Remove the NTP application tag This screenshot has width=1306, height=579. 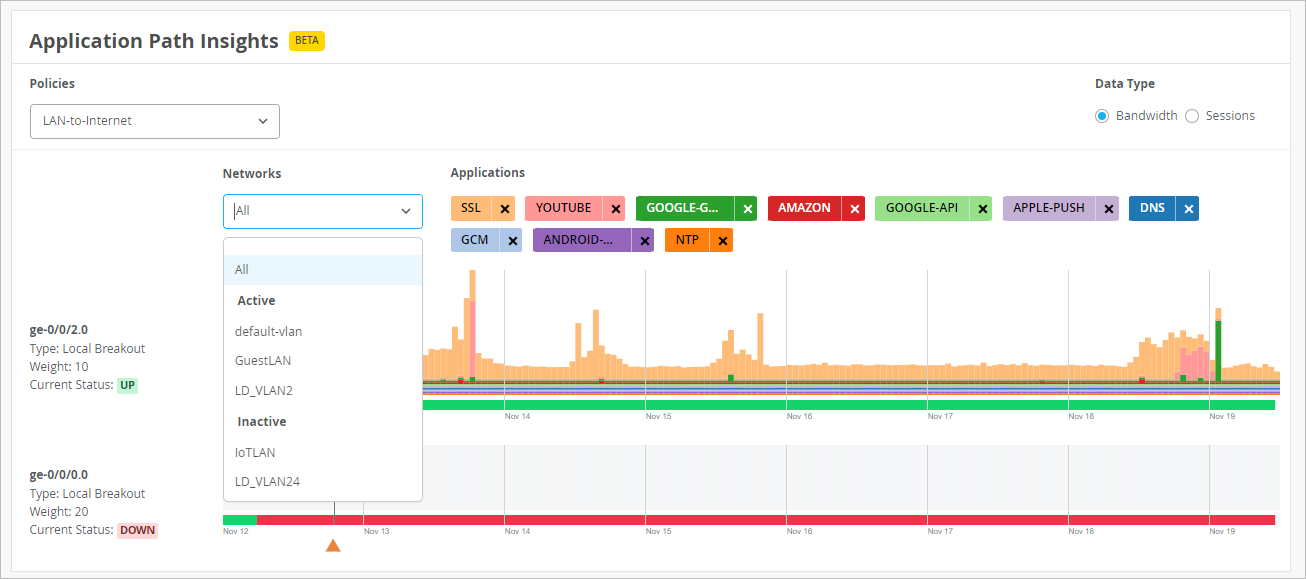(x=722, y=241)
